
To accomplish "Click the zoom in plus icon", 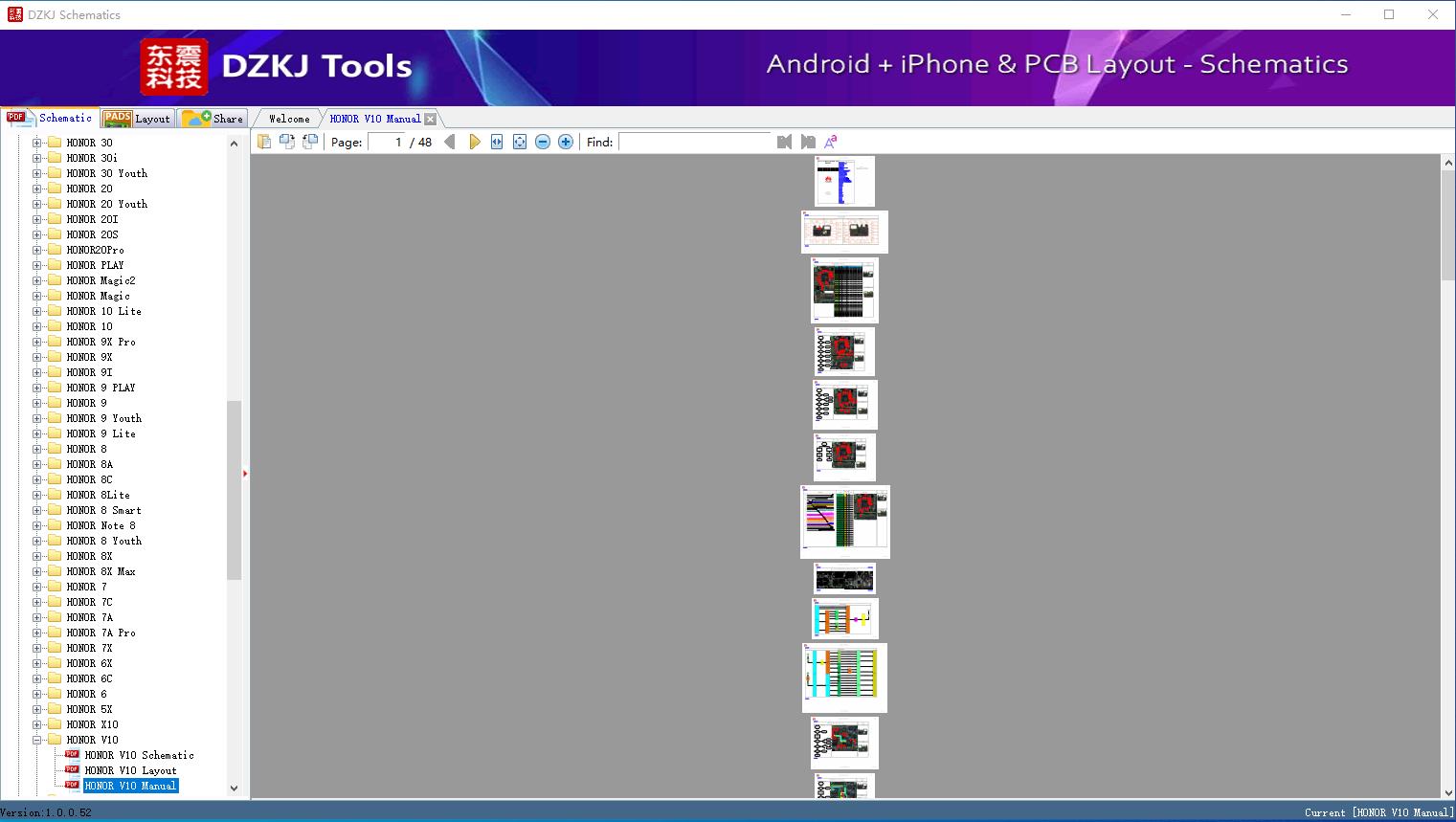I will coord(566,142).
